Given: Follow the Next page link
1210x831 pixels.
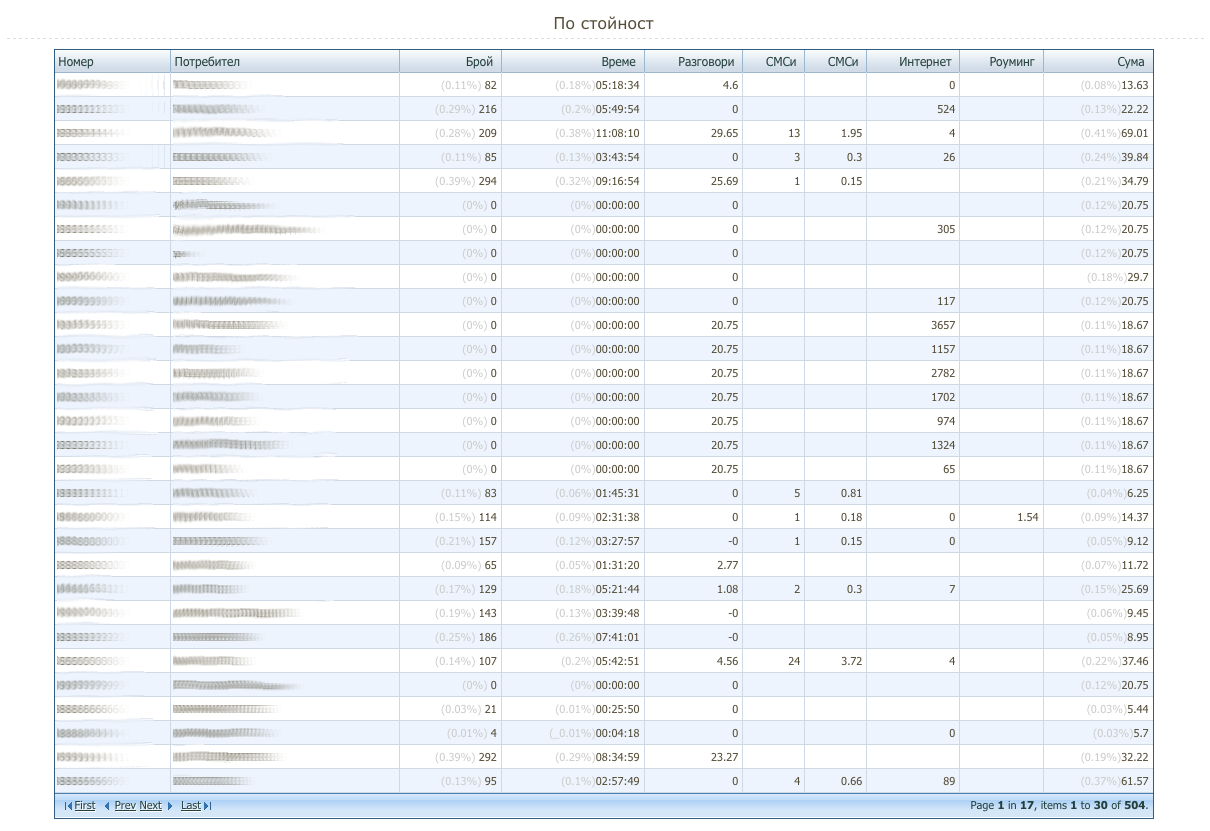Looking at the screenshot, I should pyautogui.click(x=150, y=806).
